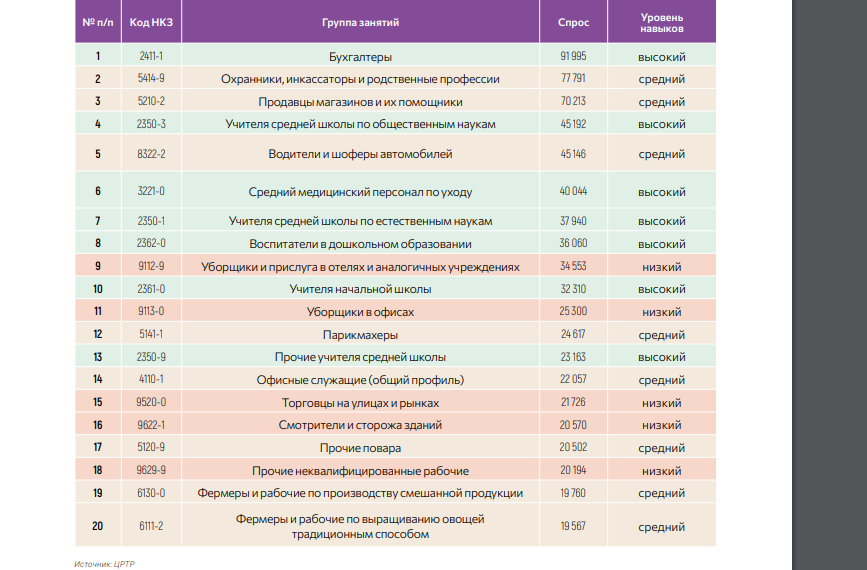This screenshot has height=570, width=867.
Task: Click "Уборщики в офисах" cell
Action: click(360, 312)
